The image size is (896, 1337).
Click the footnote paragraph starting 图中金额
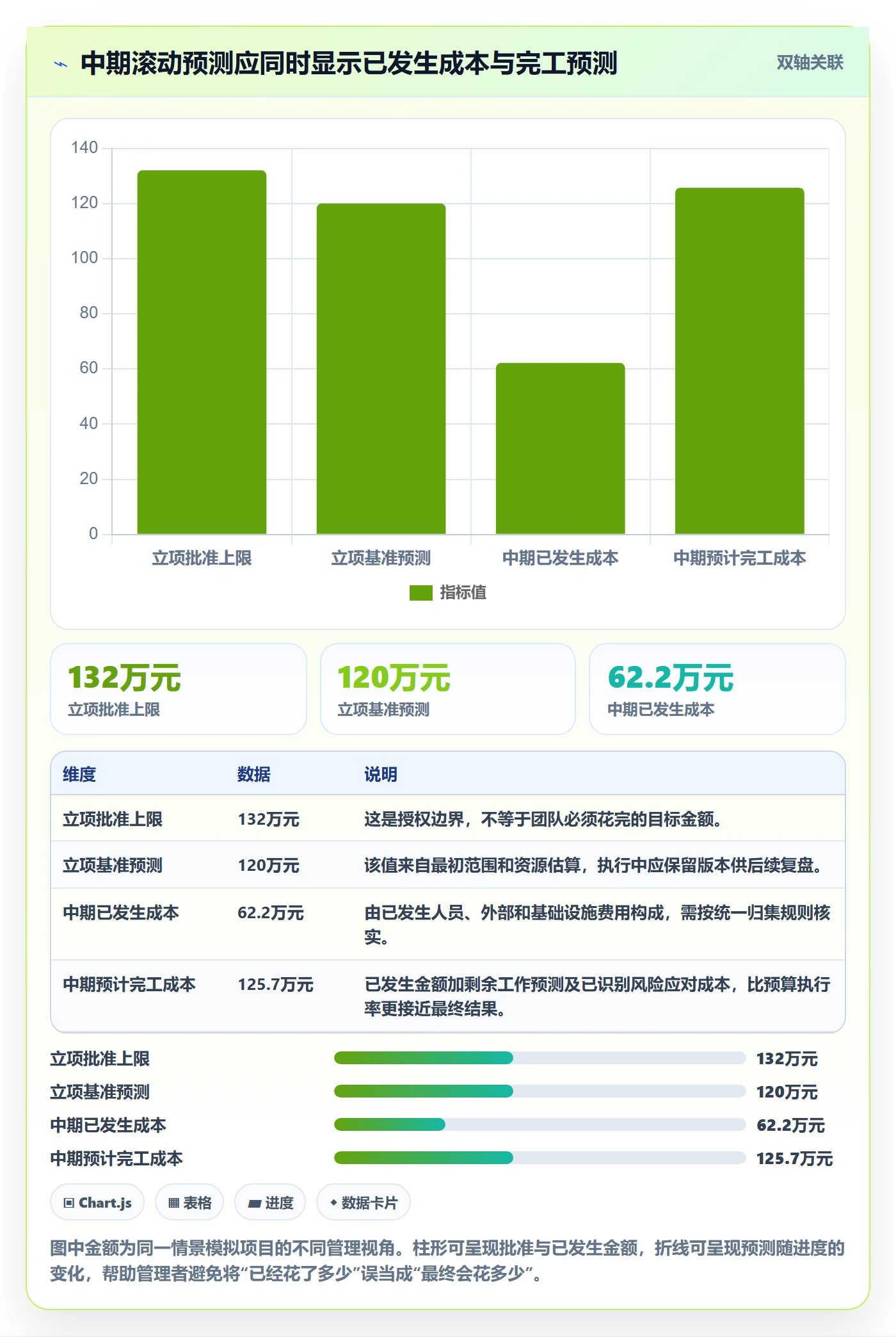click(x=447, y=1260)
